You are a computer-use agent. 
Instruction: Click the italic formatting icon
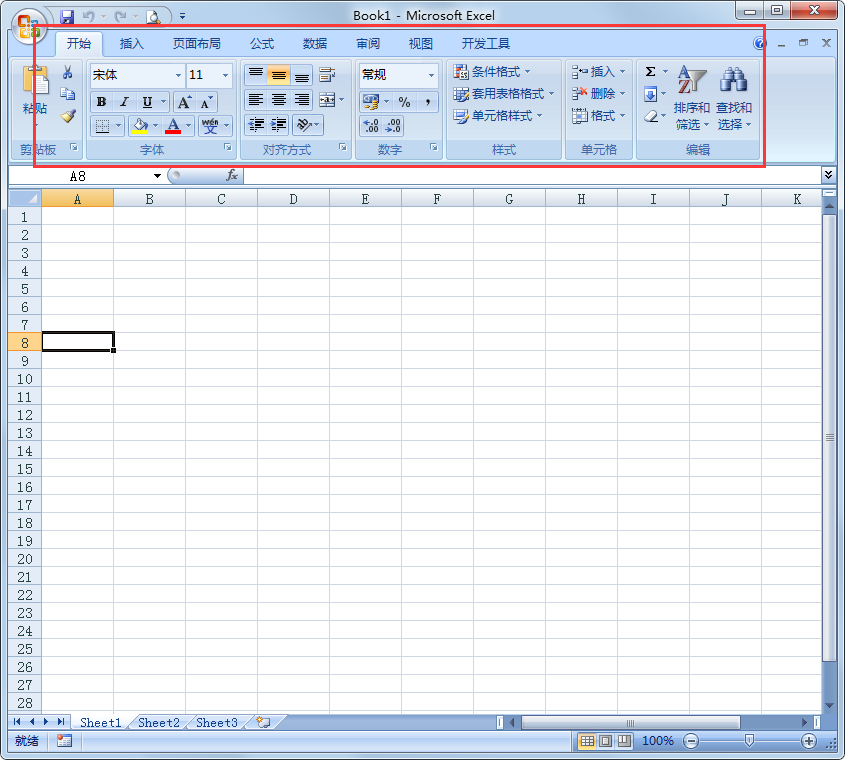point(124,101)
